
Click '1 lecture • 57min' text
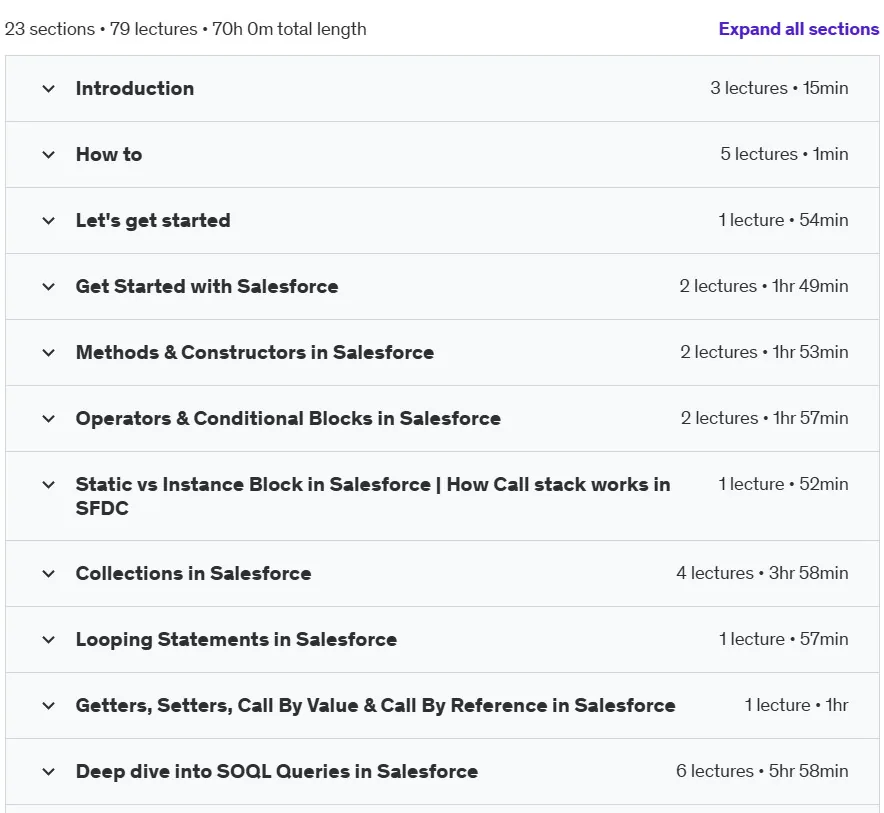(784, 639)
